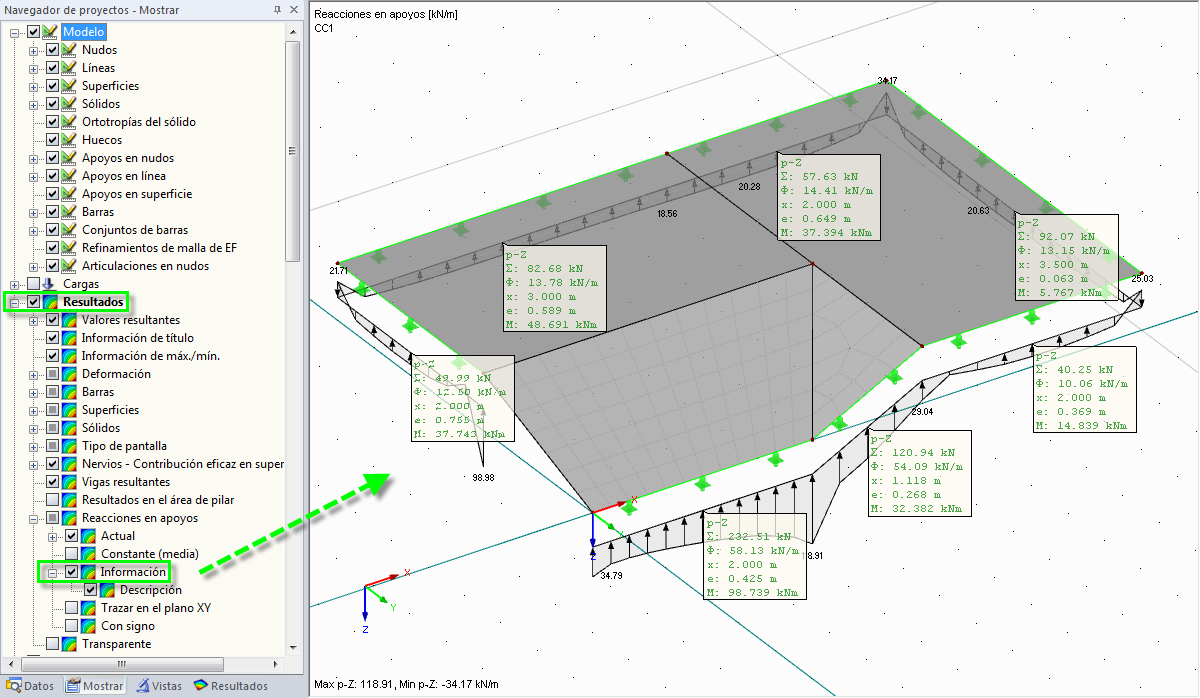Uncheck the Sólidos checkbox under Modelo

(52, 104)
